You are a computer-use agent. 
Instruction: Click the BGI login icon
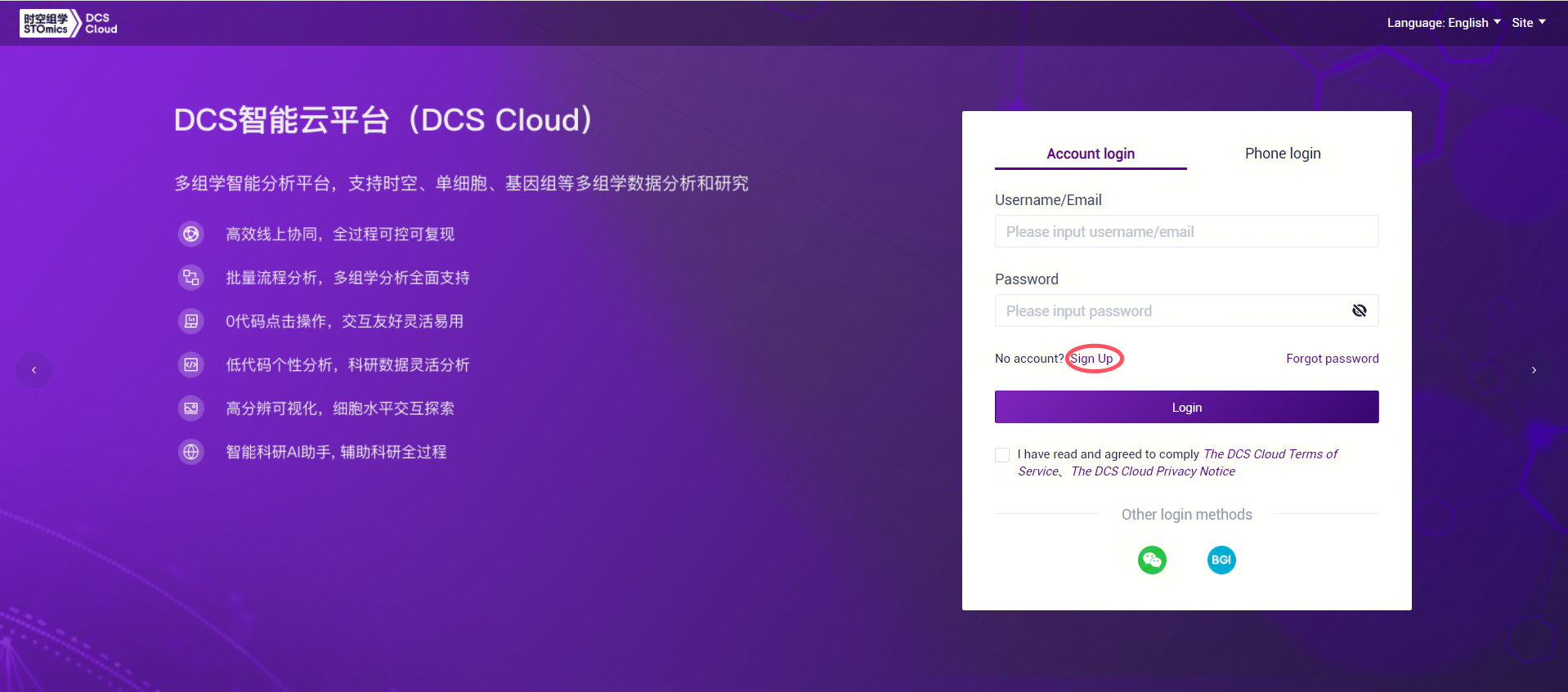coord(1221,560)
